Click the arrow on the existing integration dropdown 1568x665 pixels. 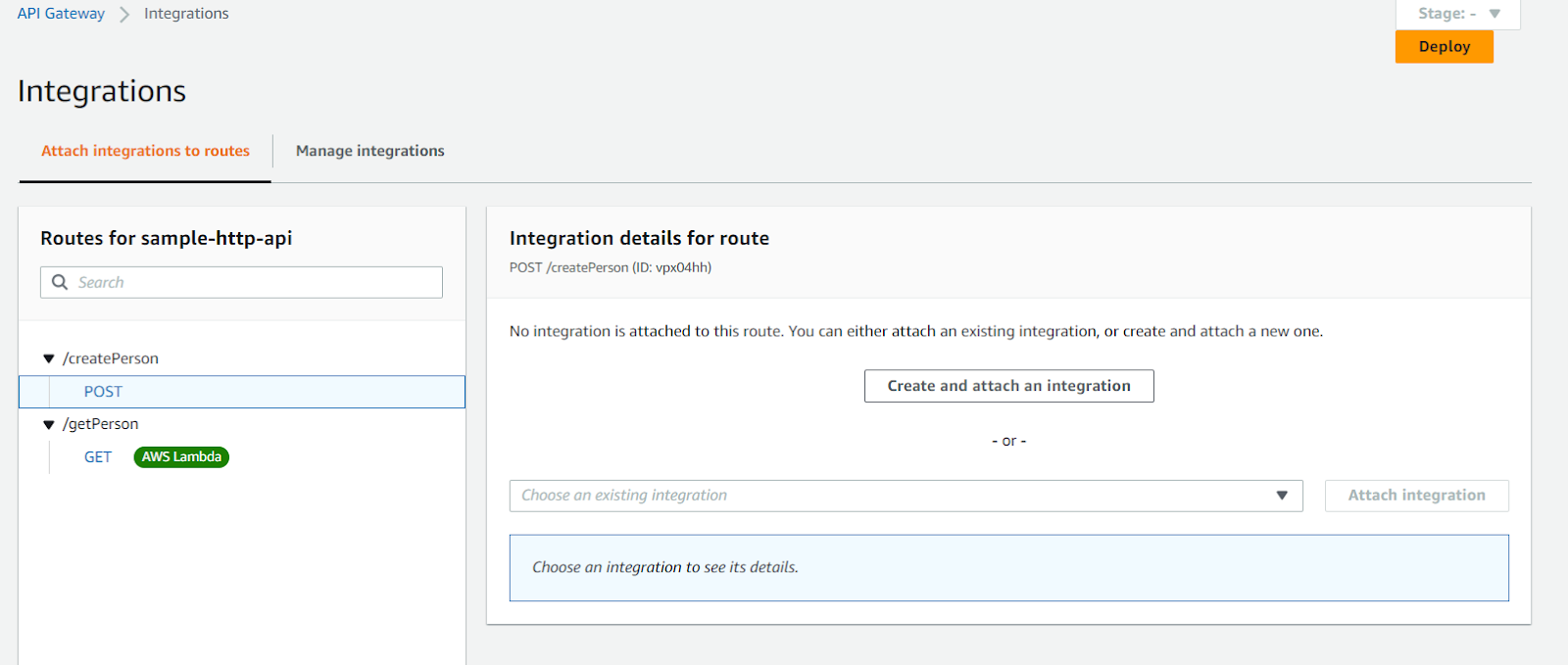[x=1282, y=496]
